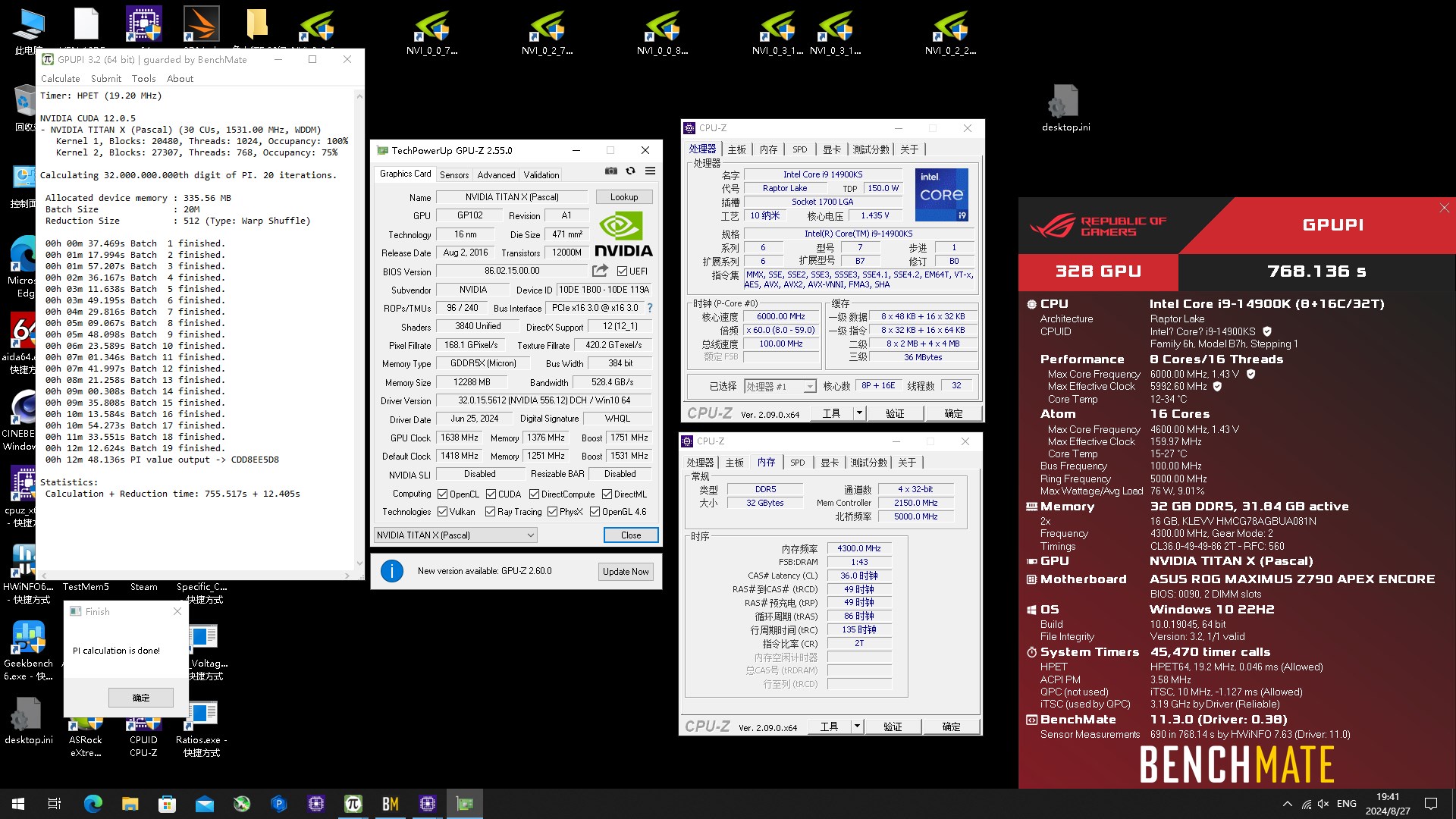Switch to the Advanced tab in GPU-Z
Screen dimensions: 1456x819
tap(496, 175)
